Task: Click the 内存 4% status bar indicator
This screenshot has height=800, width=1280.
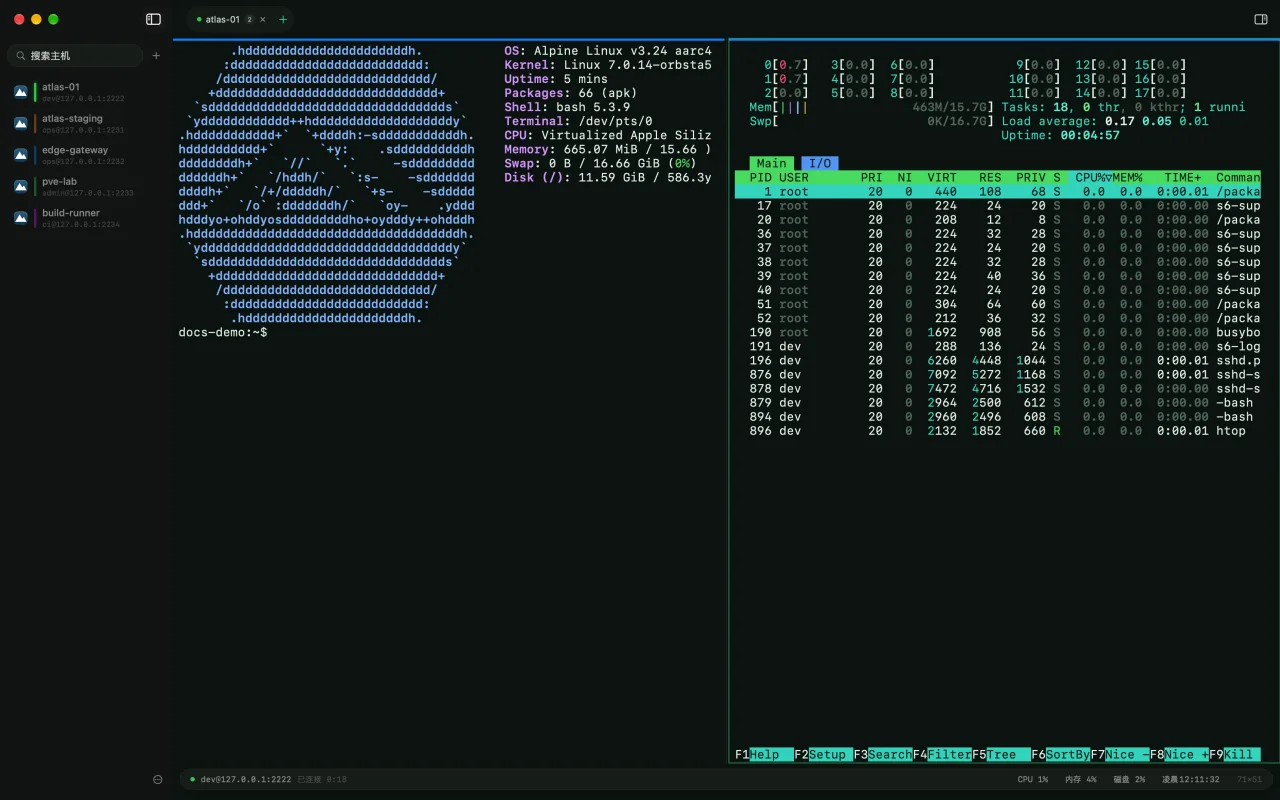Action: tap(1081, 779)
